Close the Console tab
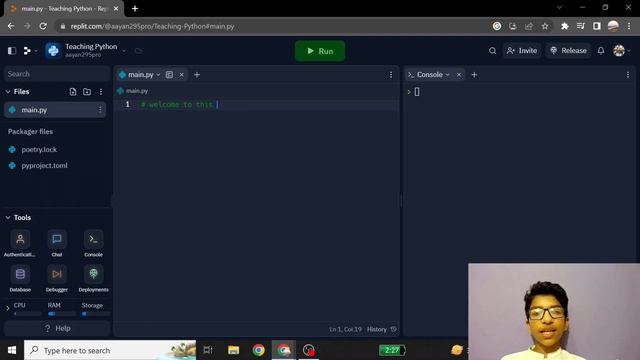This screenshot has width=640, height=360. point(459,75)
